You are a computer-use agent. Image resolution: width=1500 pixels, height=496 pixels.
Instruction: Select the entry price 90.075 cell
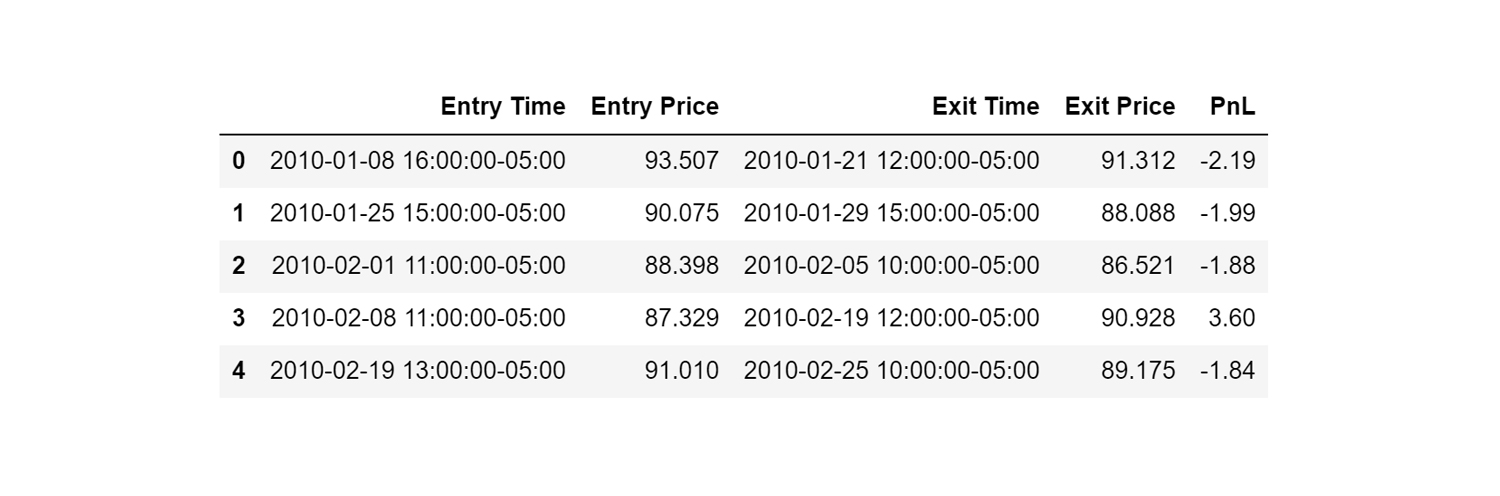pos(682,213)
